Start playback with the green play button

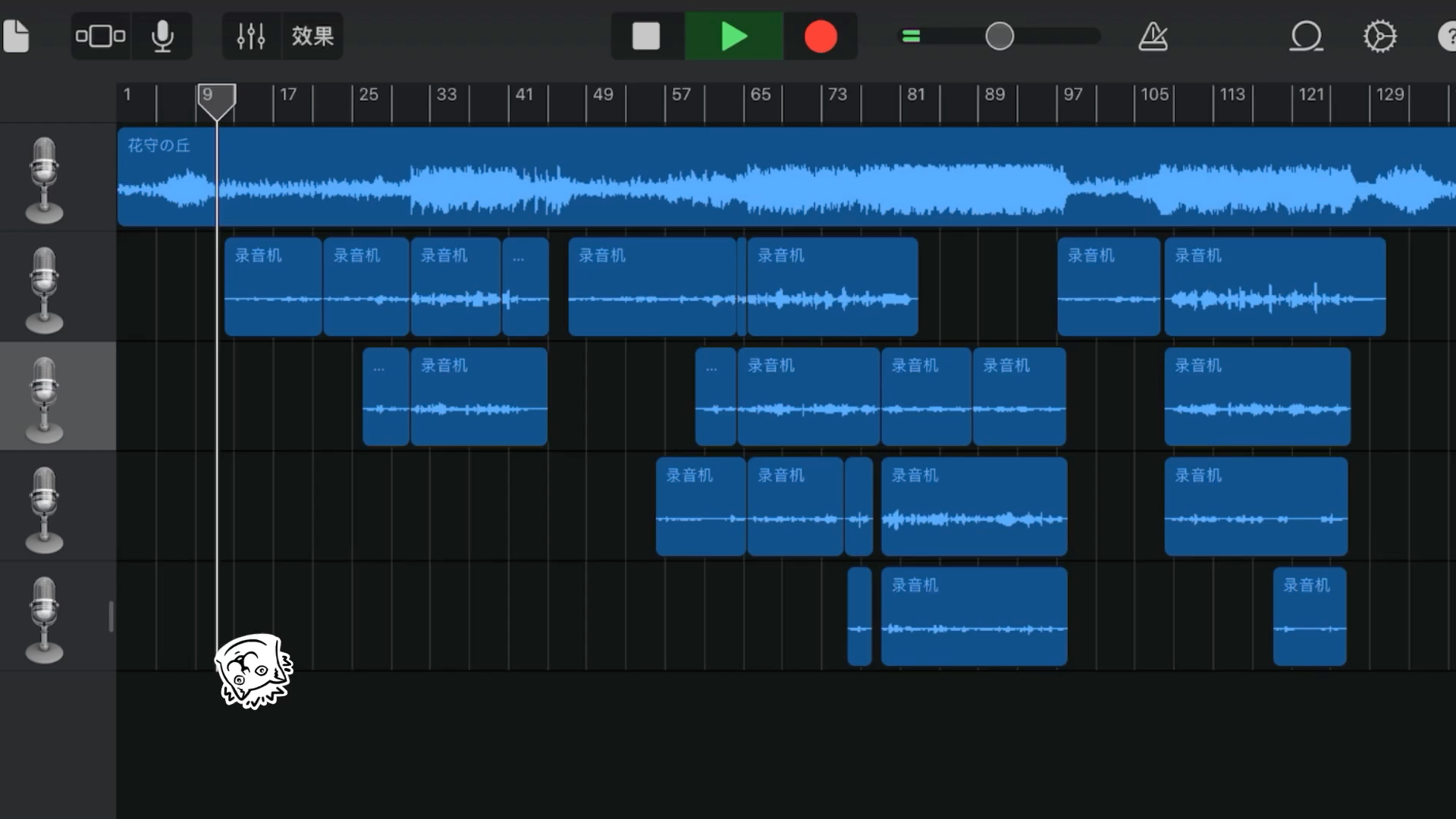(x=733, y=36)
